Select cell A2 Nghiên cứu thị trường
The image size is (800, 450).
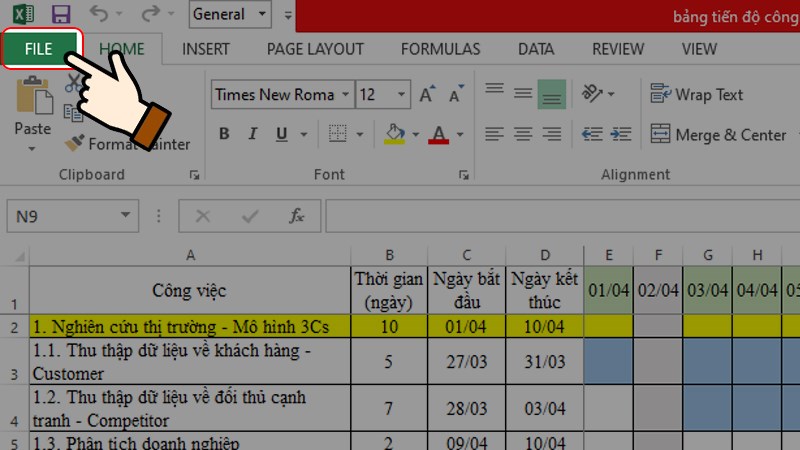click(x=190, y=326)
